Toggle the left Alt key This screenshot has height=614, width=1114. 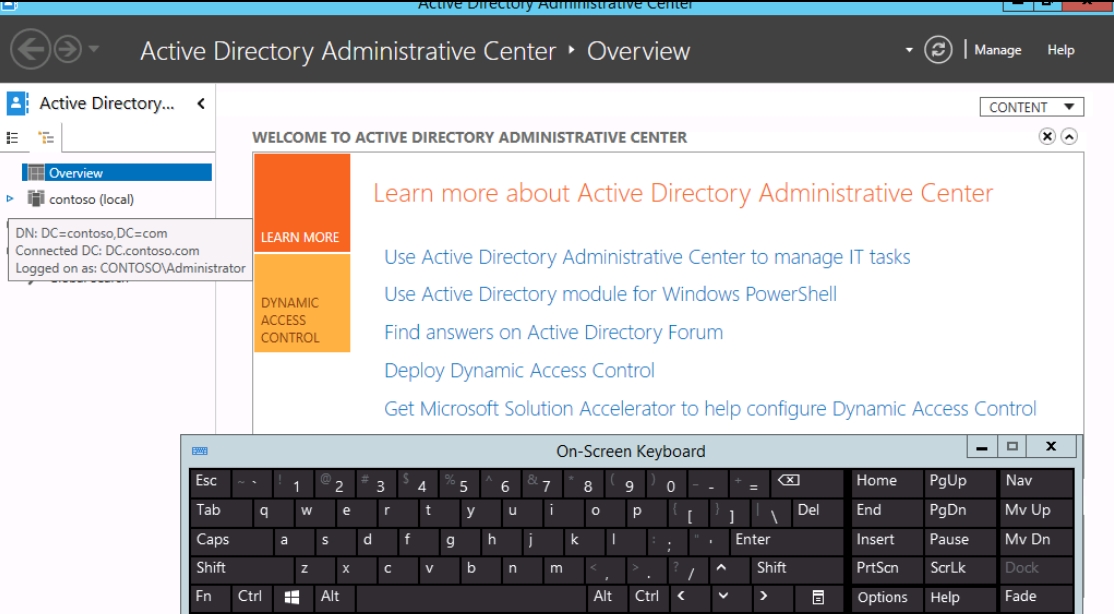pos(335,598)
